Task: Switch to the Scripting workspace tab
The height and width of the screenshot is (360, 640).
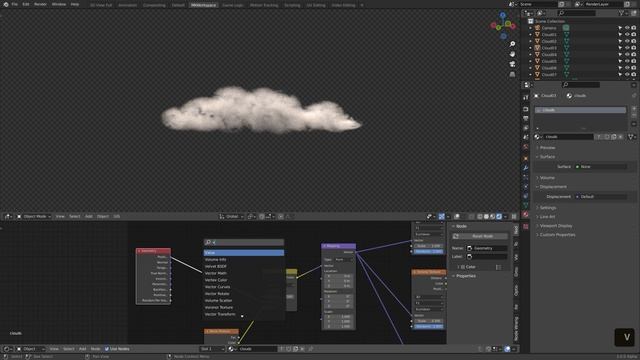Action: [292, 5]
